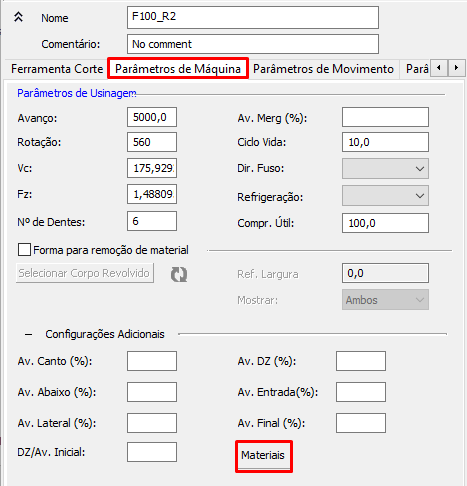Open the Refrigeração dropdown
The width and height of the screenshot is (467, 486).
(x=385, y=196)
